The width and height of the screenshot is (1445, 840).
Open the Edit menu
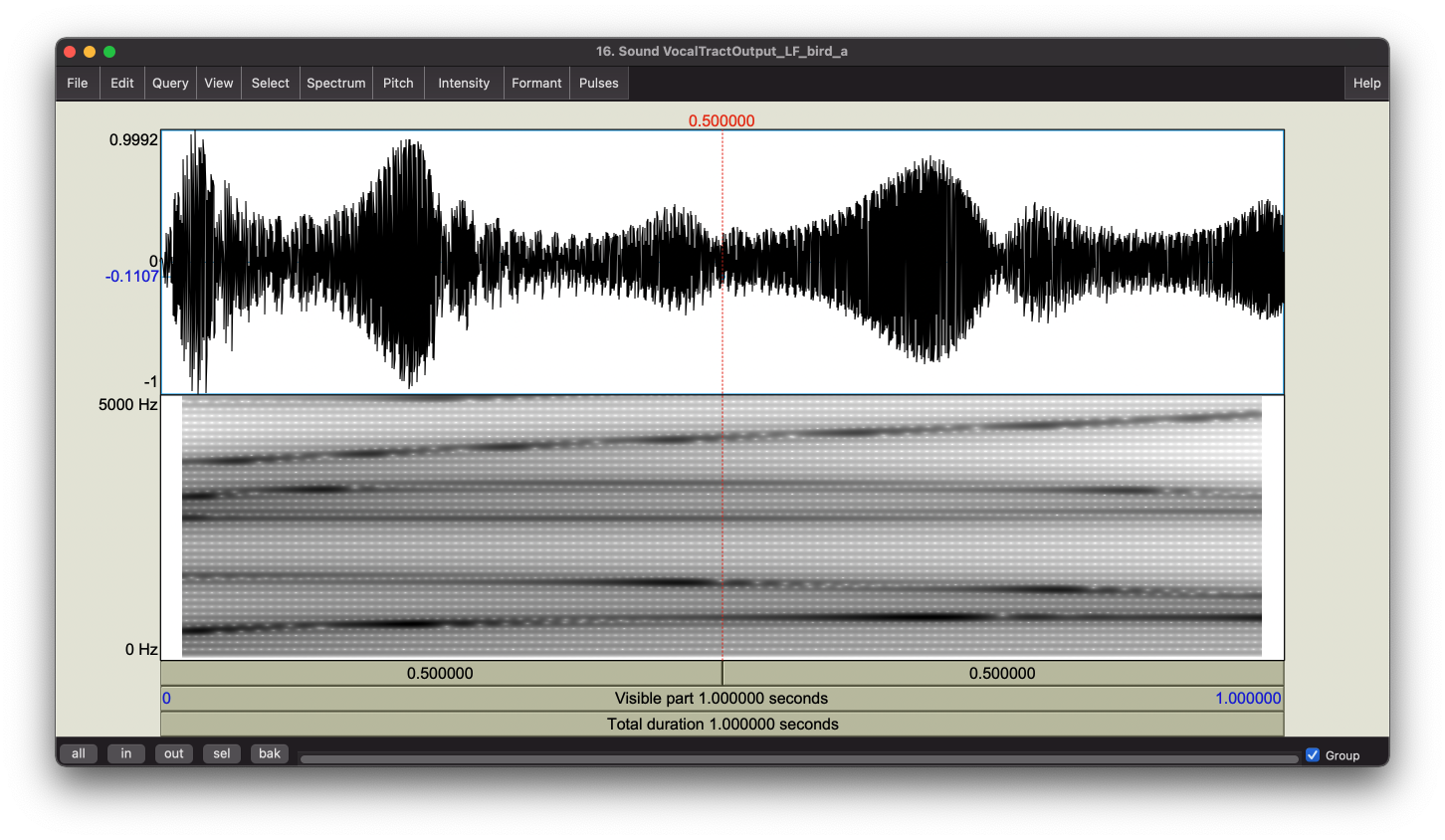click(x=122, y=84)
